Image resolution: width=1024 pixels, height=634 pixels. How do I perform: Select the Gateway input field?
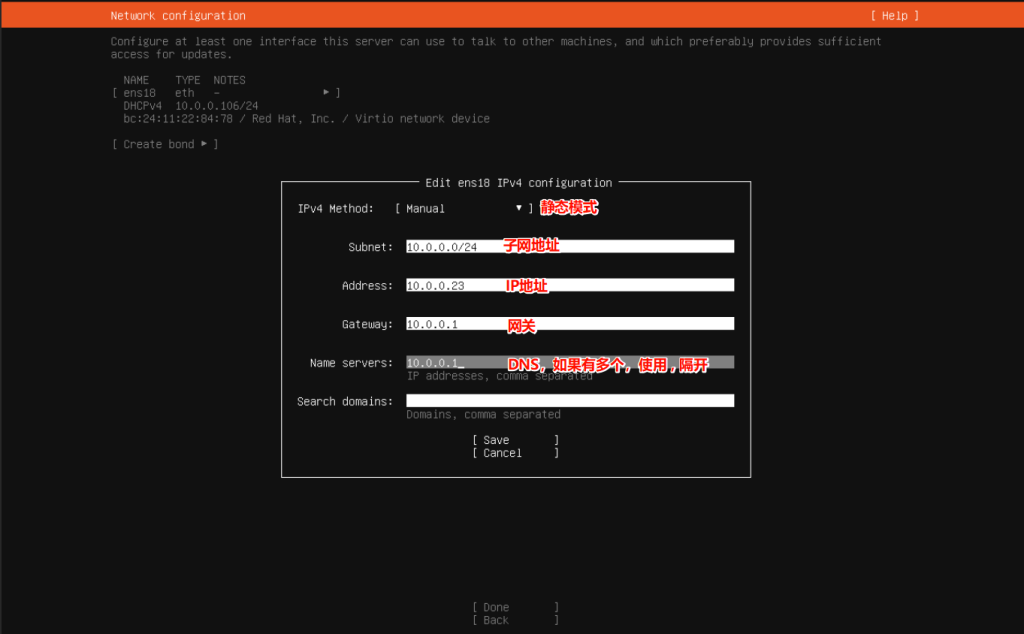569,323
